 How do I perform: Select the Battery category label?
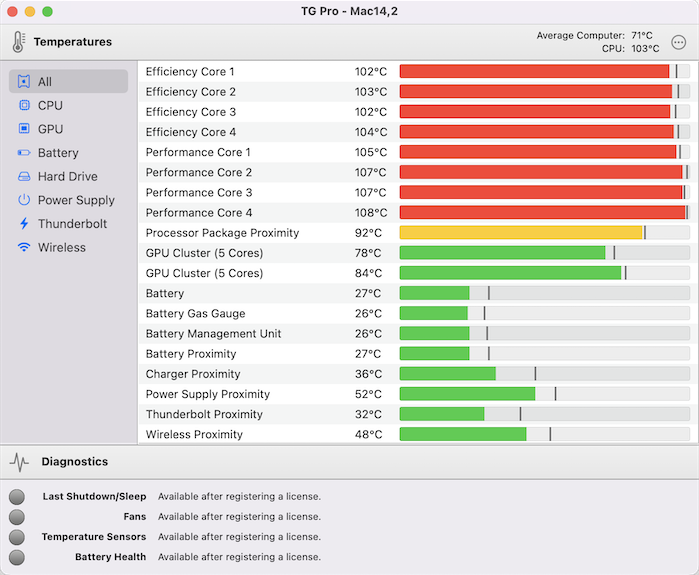58,153
